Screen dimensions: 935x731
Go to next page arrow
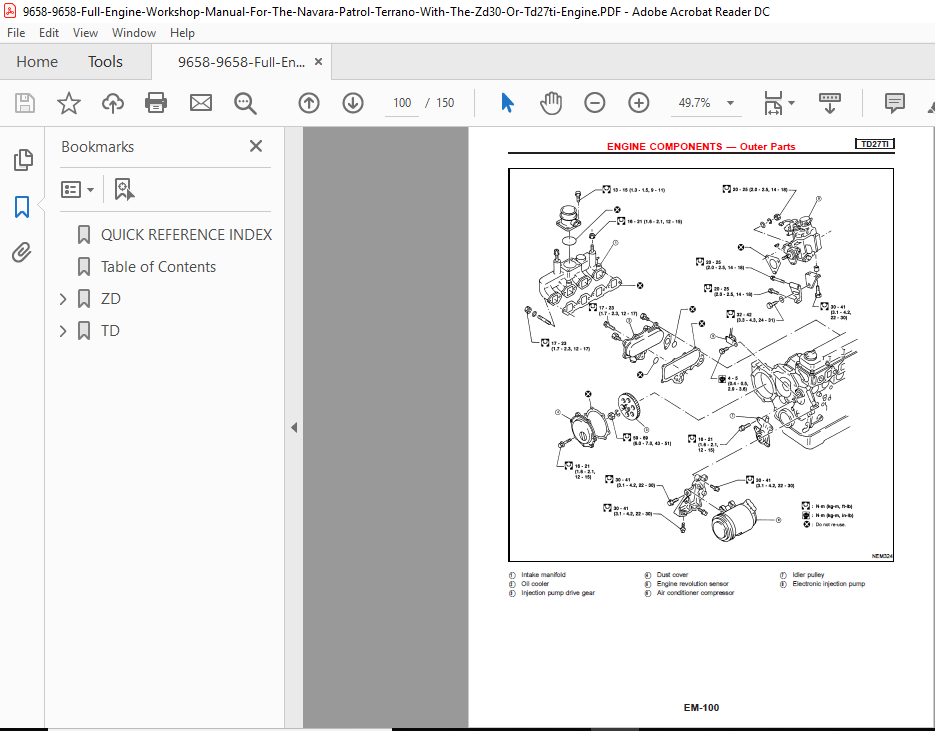pos(353,103)
